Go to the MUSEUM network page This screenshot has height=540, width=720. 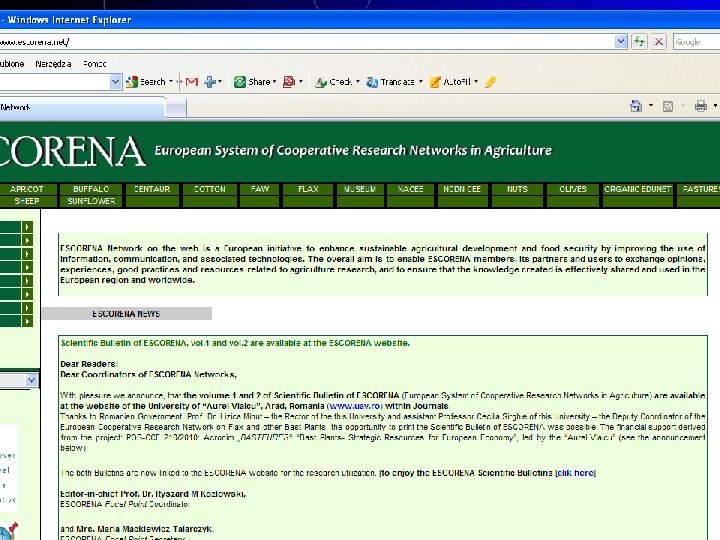pyautogui.click(x=360, y=189)
